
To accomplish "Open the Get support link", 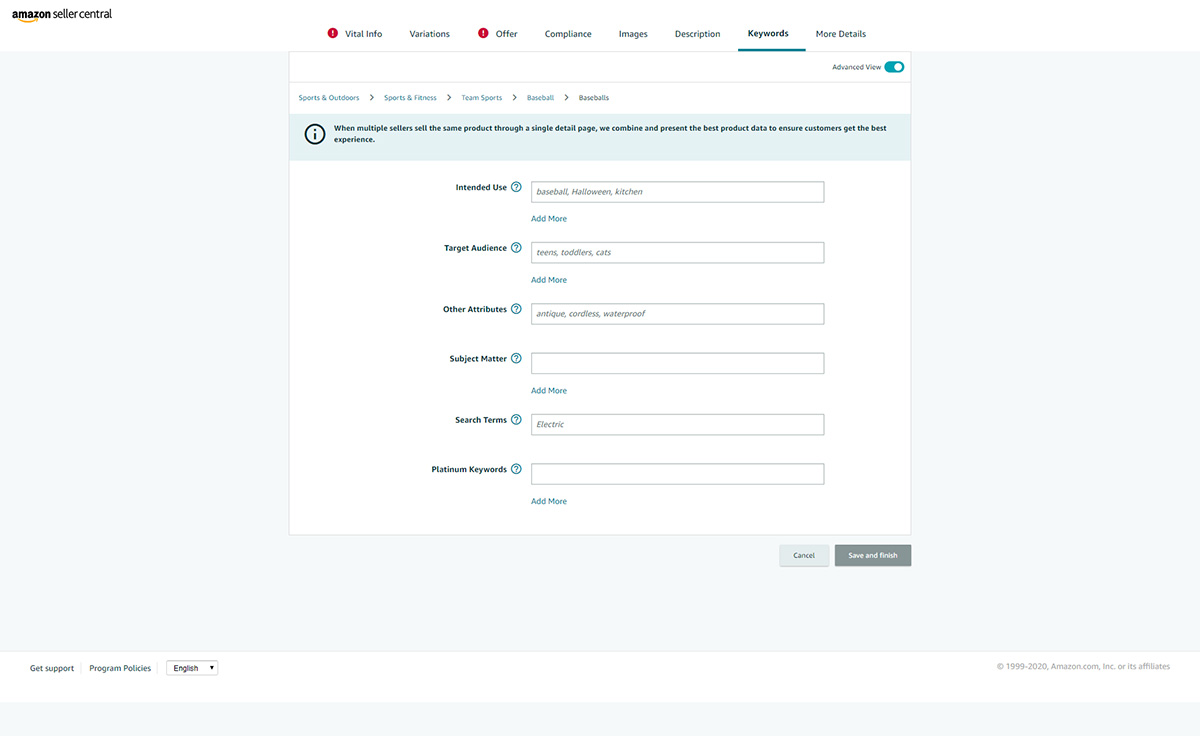I will [52, 668].
